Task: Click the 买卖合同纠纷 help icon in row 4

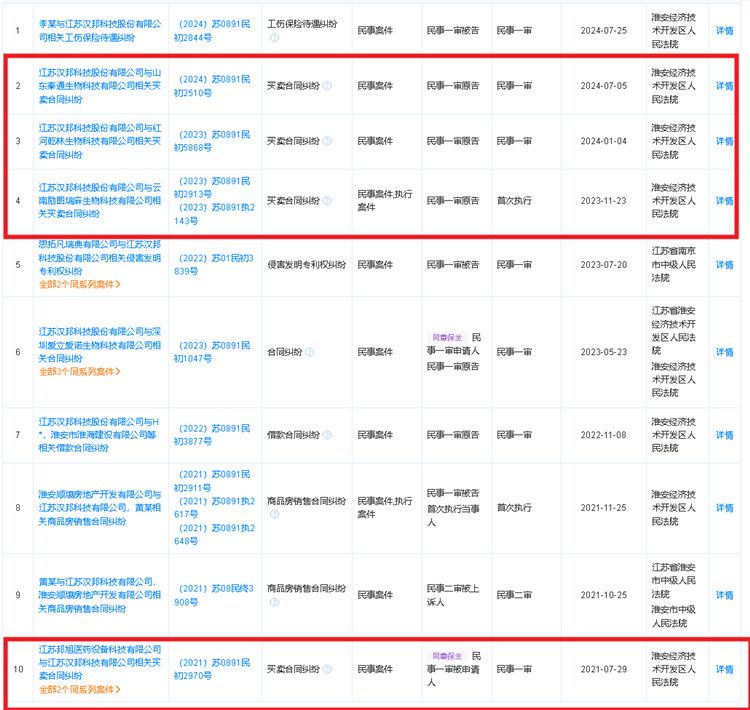Action: point(327,200)
